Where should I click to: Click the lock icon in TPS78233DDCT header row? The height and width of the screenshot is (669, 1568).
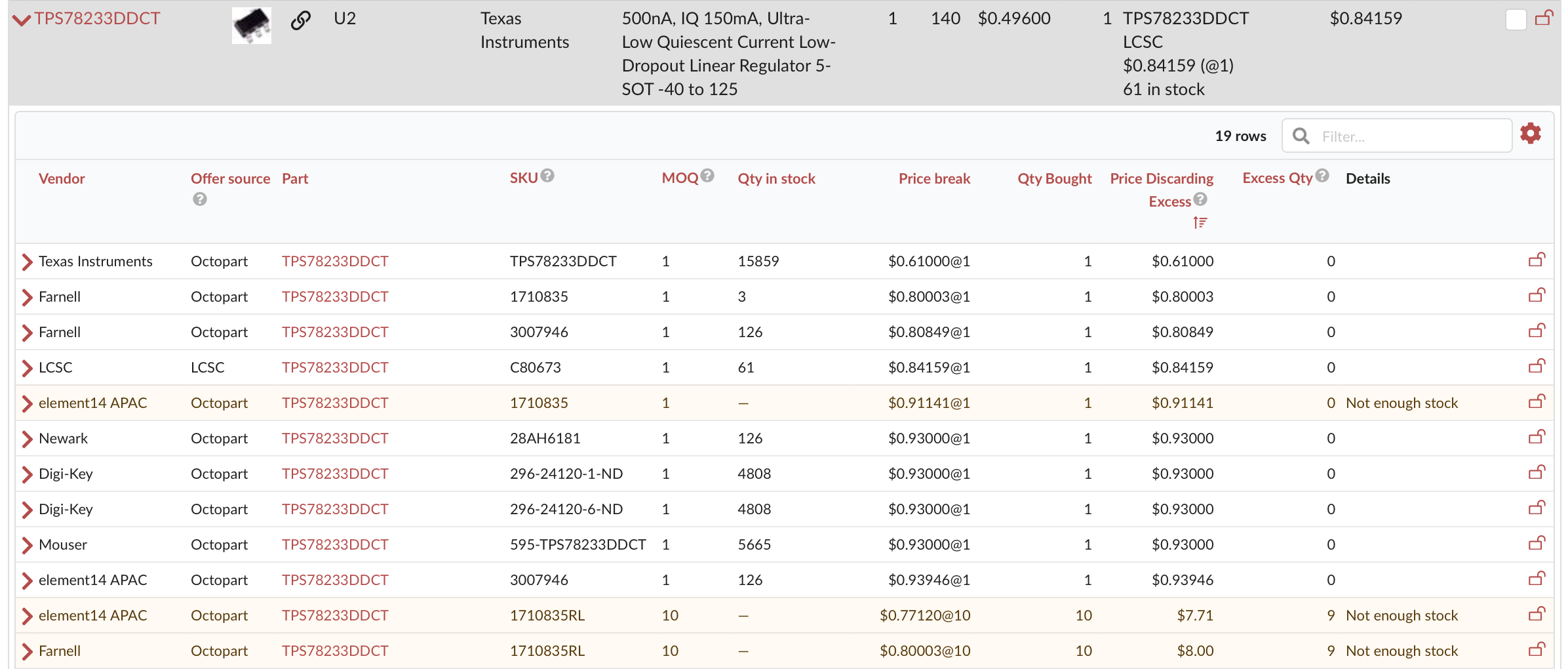(x=1544, y=18)
